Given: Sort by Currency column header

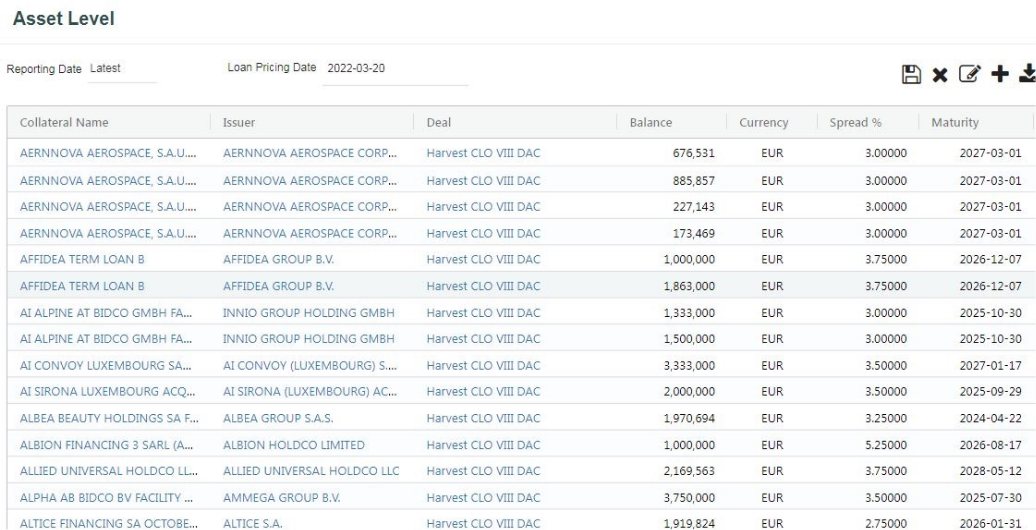Looking at the screenshot, I should click(764, 122).
